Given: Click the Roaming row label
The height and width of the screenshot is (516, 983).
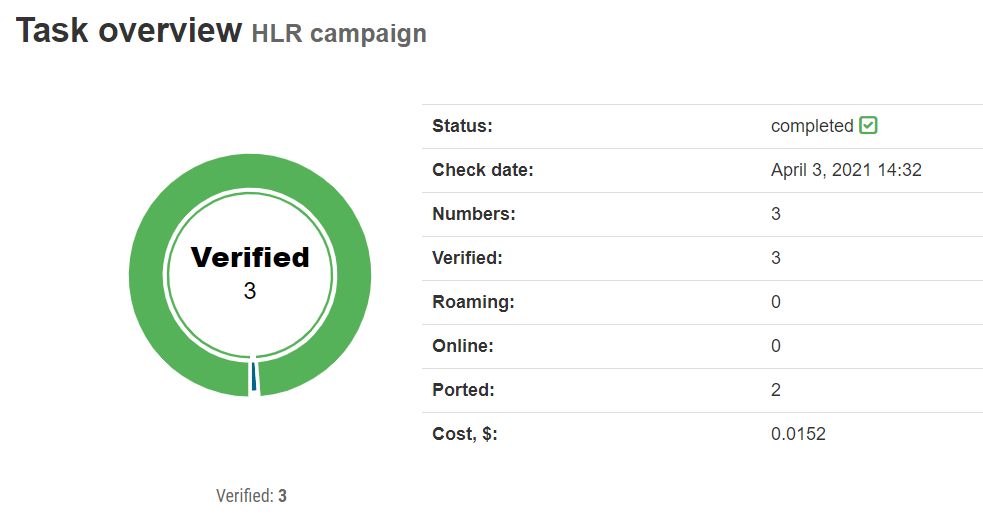Looking at the screenshot, I should pos(473,302).
